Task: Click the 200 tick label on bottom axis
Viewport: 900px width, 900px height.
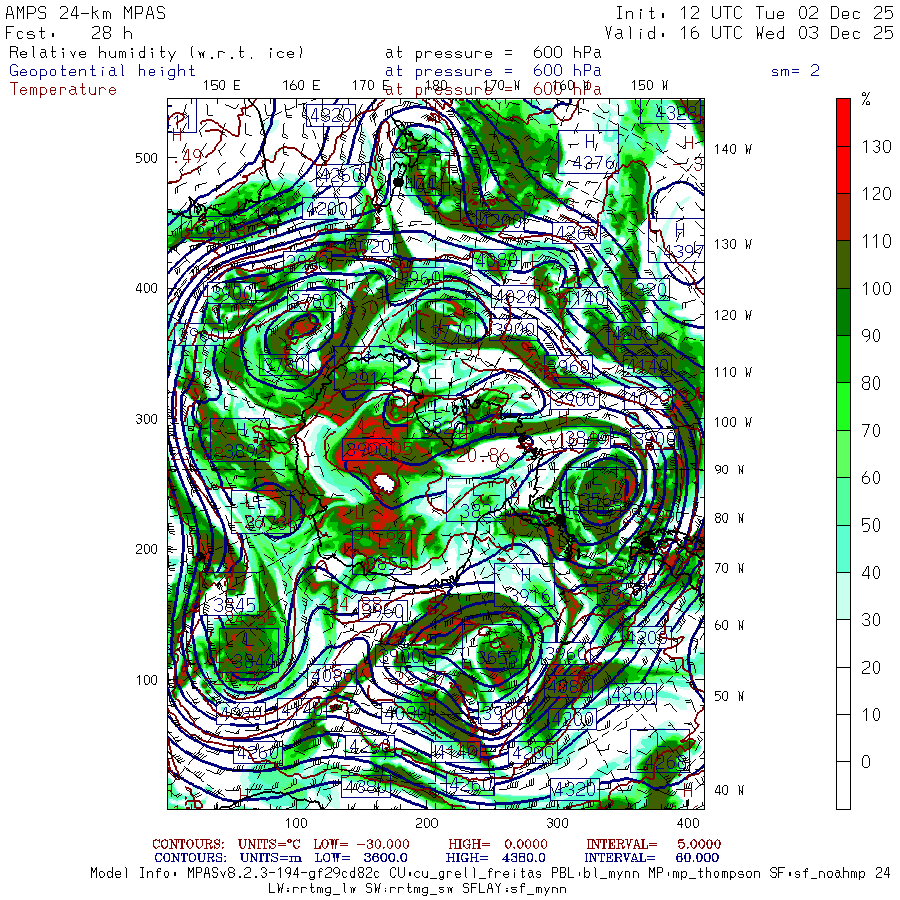Action: click(426, 823)
